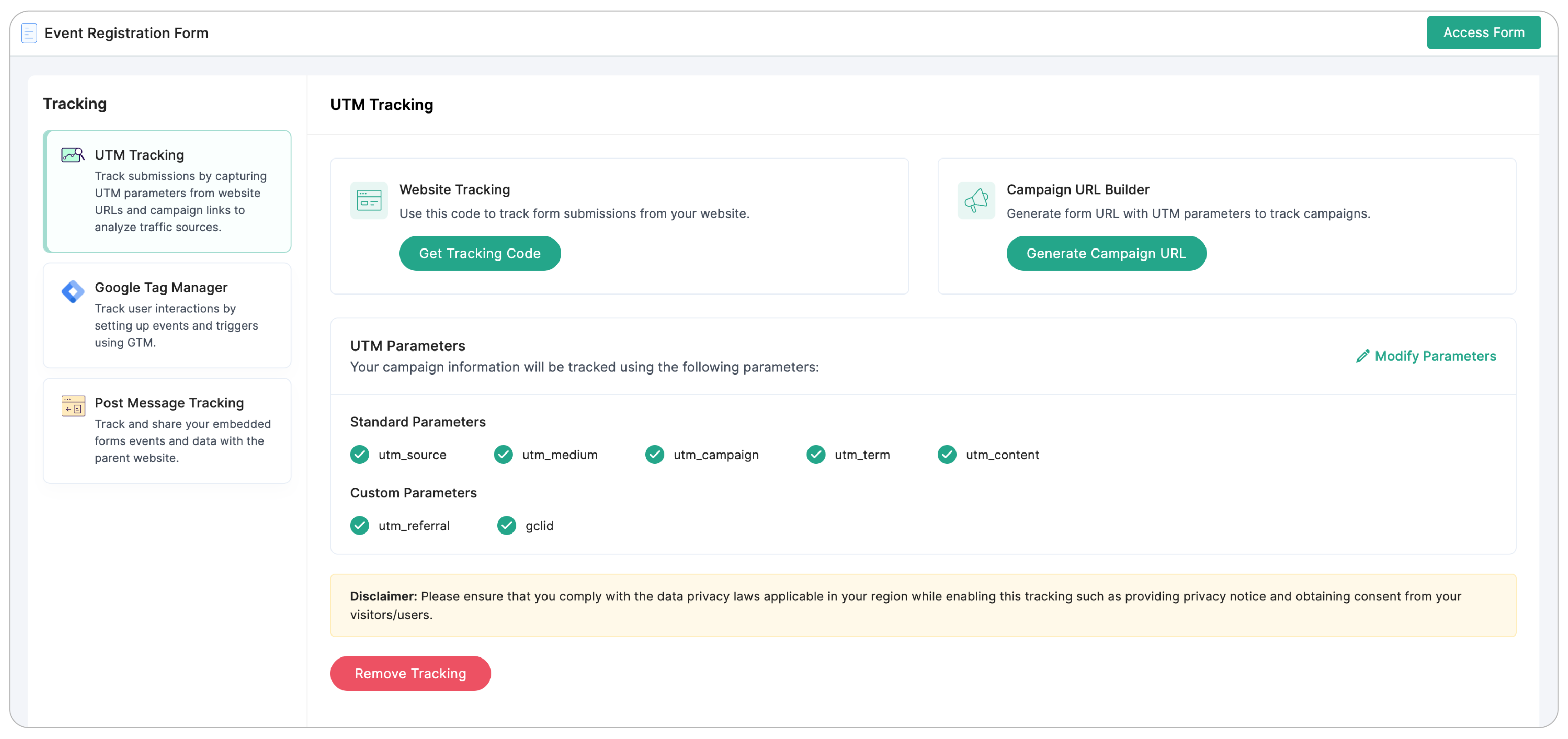Image resolution: width=1568 pixels, height=739 pixels.
Task: Click the Campaign URL Builder megaphone icon
Action: pos(976,200)
